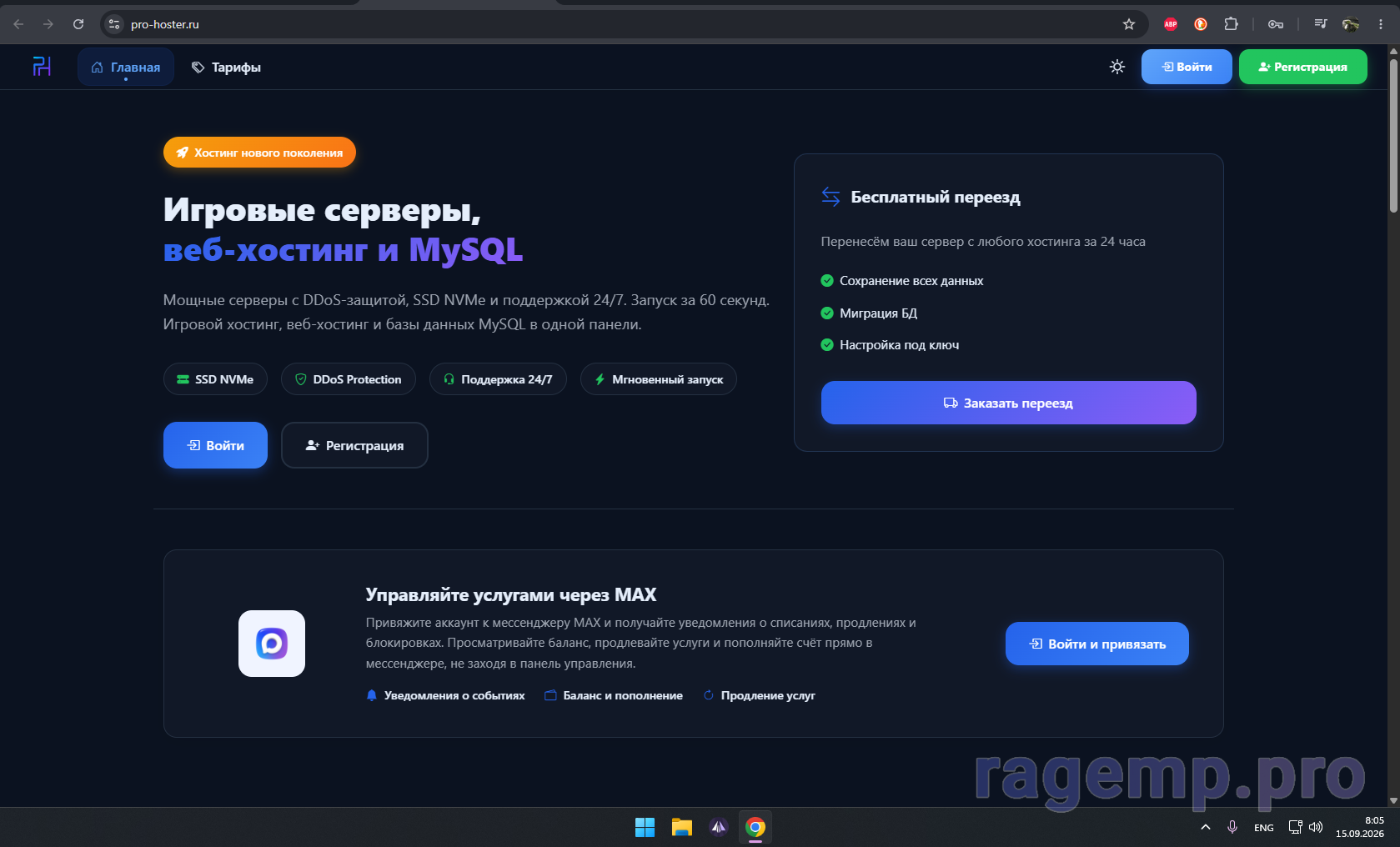The image size is (1400, 847).
Task: Click the orange extension icon beside ABP
Action: [x=1201, y=24]
